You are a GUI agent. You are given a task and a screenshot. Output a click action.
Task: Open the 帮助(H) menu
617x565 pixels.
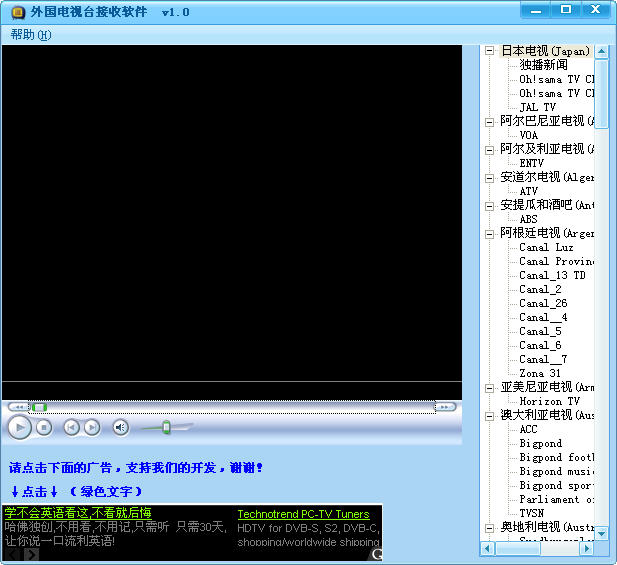pos(31,35)
